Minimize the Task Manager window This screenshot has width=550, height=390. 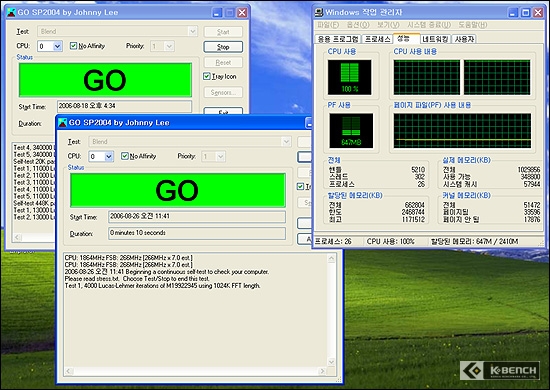[513, 13]
